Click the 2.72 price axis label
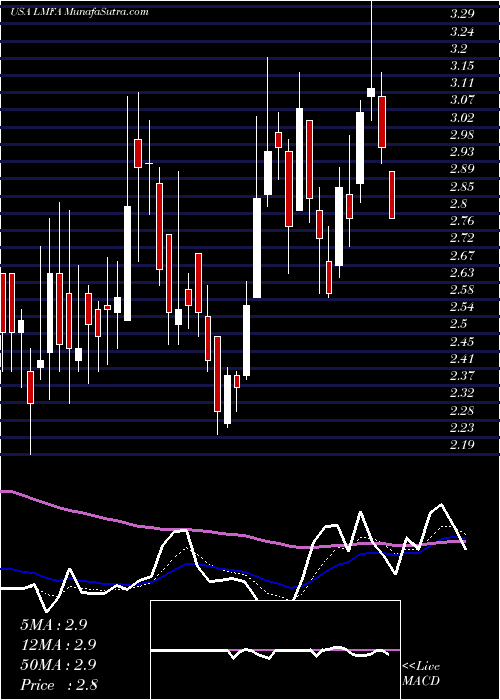This screenshot has width=500, height=700. [x=461, y=238]
